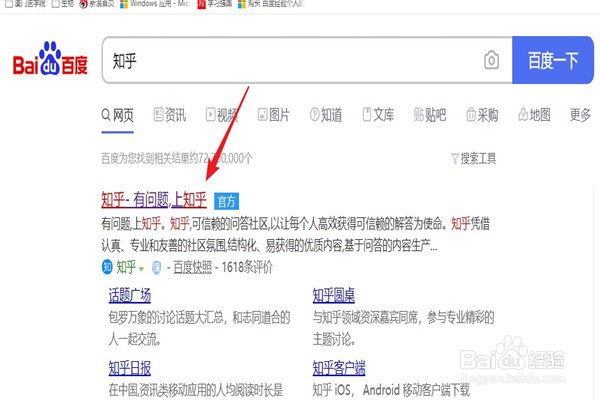Click the 搜索工具 funnel icon
Screen dimensions: 600x400
click(455, 159)
